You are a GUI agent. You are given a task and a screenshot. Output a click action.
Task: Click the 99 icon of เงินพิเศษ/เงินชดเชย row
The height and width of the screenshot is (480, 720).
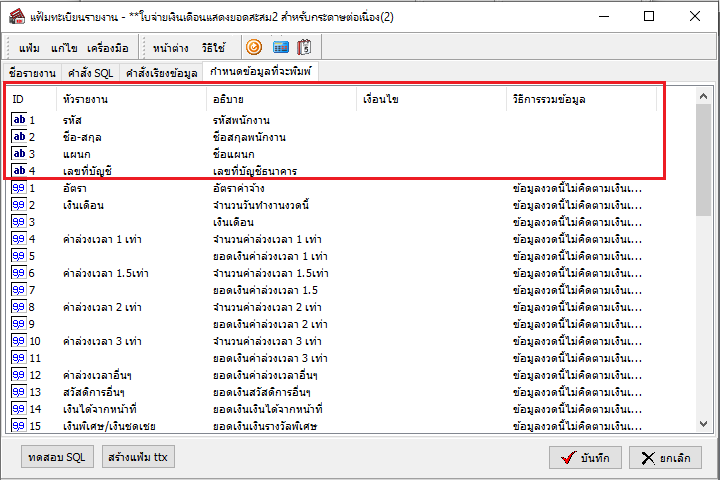[x=19, y=426]
